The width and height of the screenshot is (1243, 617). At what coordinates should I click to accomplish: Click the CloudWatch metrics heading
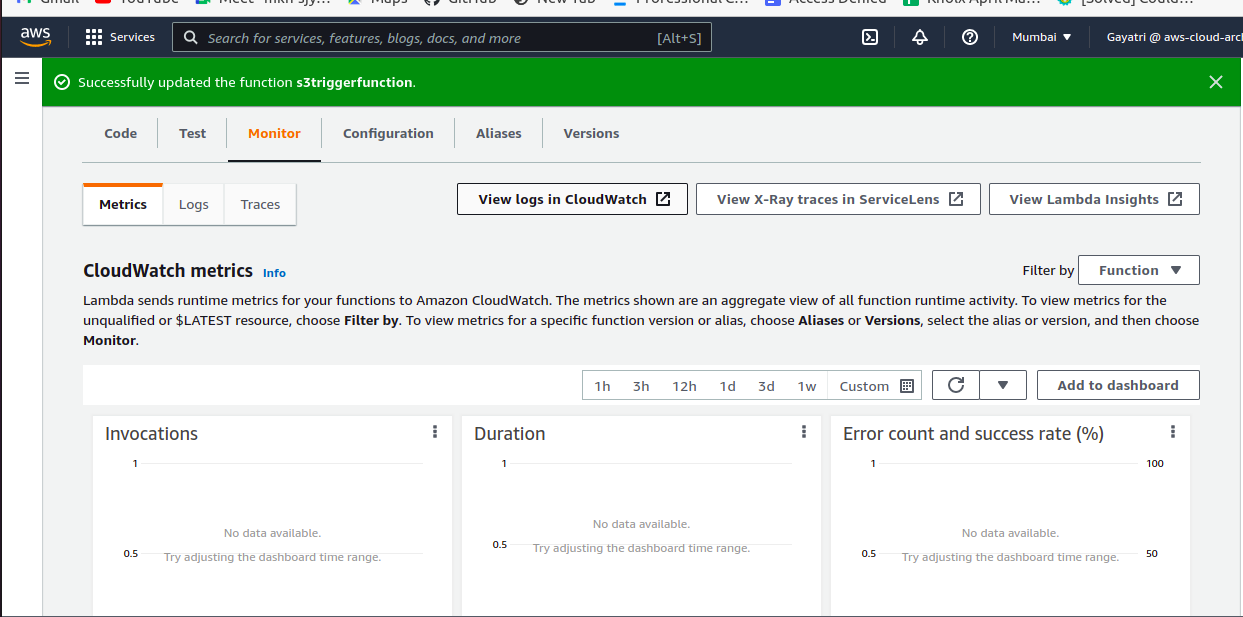click(x=168, y=271)
